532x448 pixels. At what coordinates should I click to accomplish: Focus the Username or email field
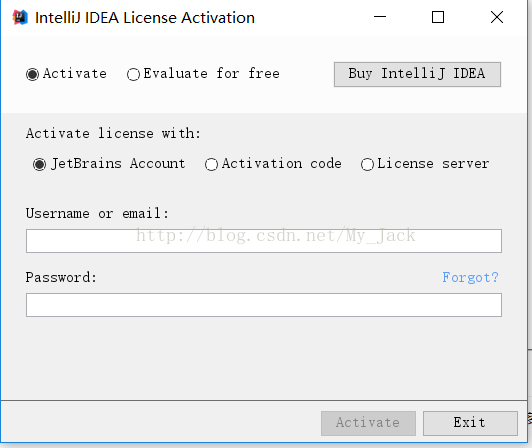[264, 241]
